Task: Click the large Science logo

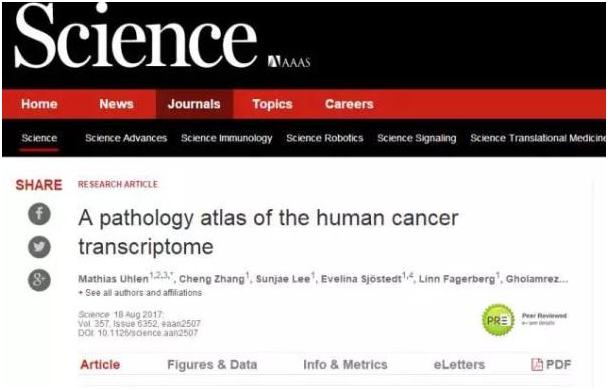Action: (x=136, y=36)
